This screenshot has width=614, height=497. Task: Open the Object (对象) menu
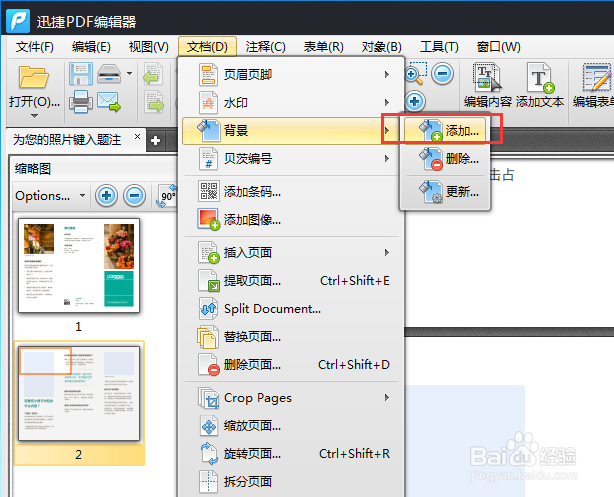tap(381, 47)
